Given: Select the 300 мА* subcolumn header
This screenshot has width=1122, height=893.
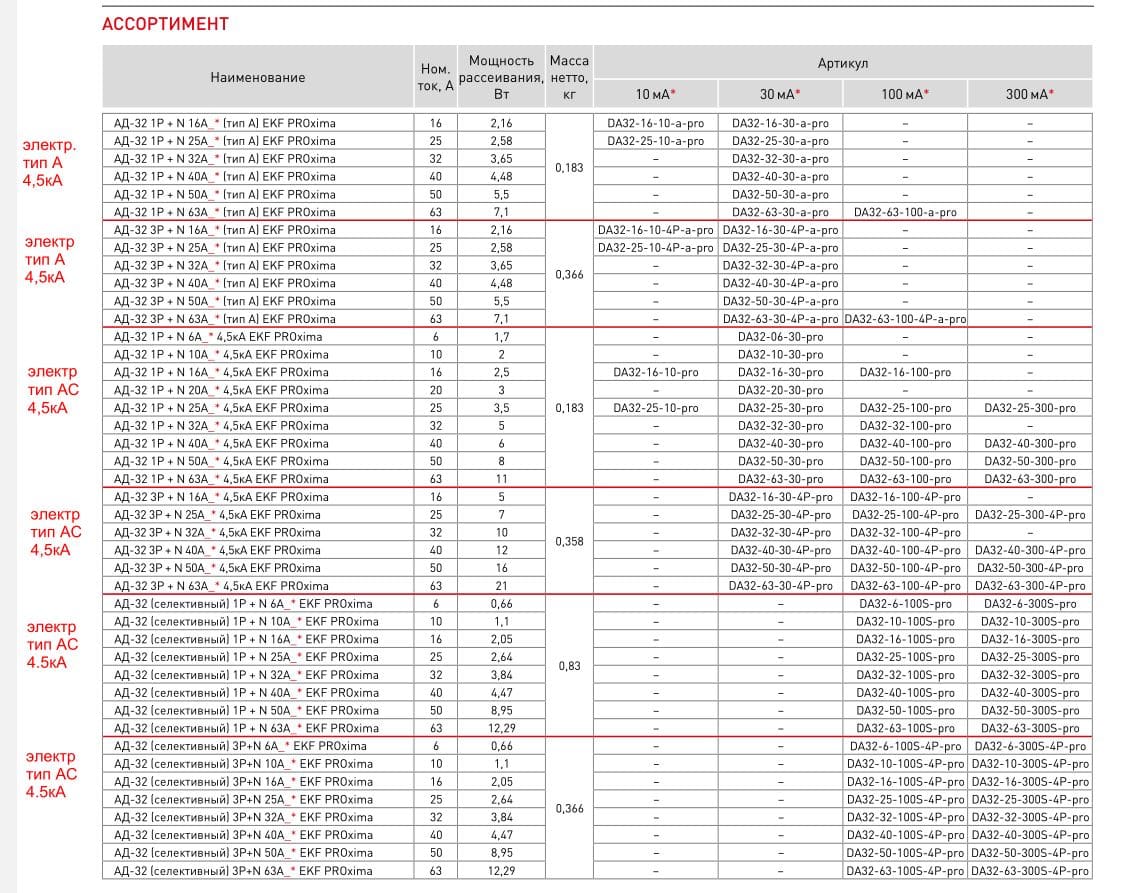Looking at the screenshot, I should pyautogui.click(x=1029, y=94).
